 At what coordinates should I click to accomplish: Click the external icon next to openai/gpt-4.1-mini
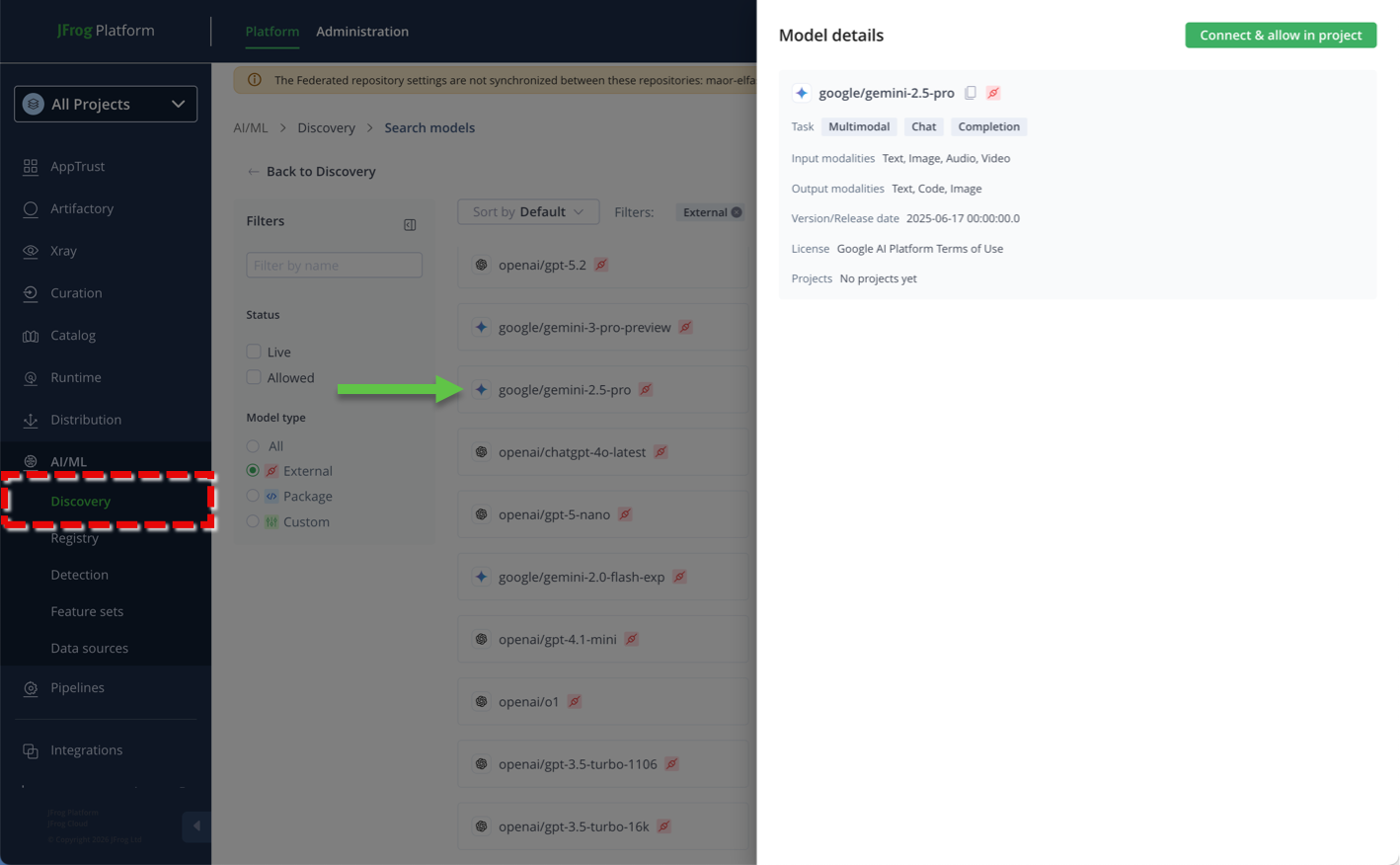631,639
